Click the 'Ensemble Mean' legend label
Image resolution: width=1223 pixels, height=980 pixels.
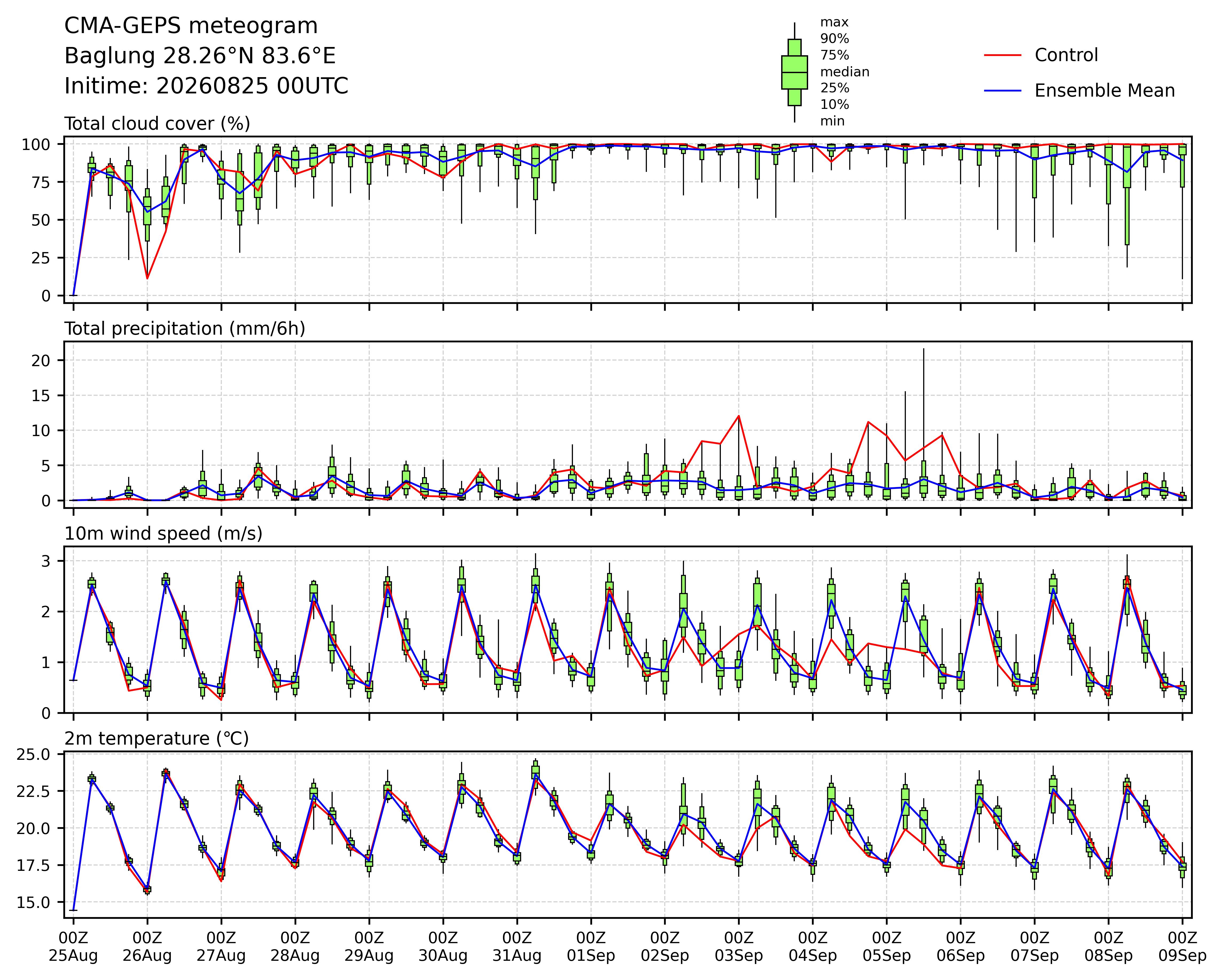[x=1104, y=91]
